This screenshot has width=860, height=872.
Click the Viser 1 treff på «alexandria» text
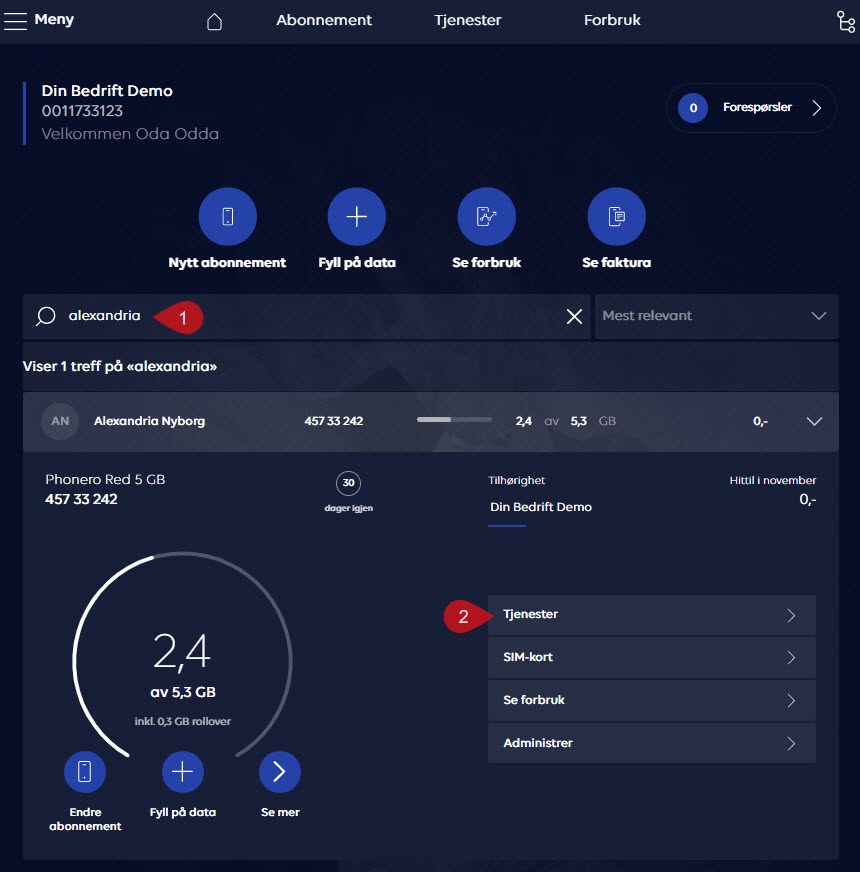[x=120, y=366]
